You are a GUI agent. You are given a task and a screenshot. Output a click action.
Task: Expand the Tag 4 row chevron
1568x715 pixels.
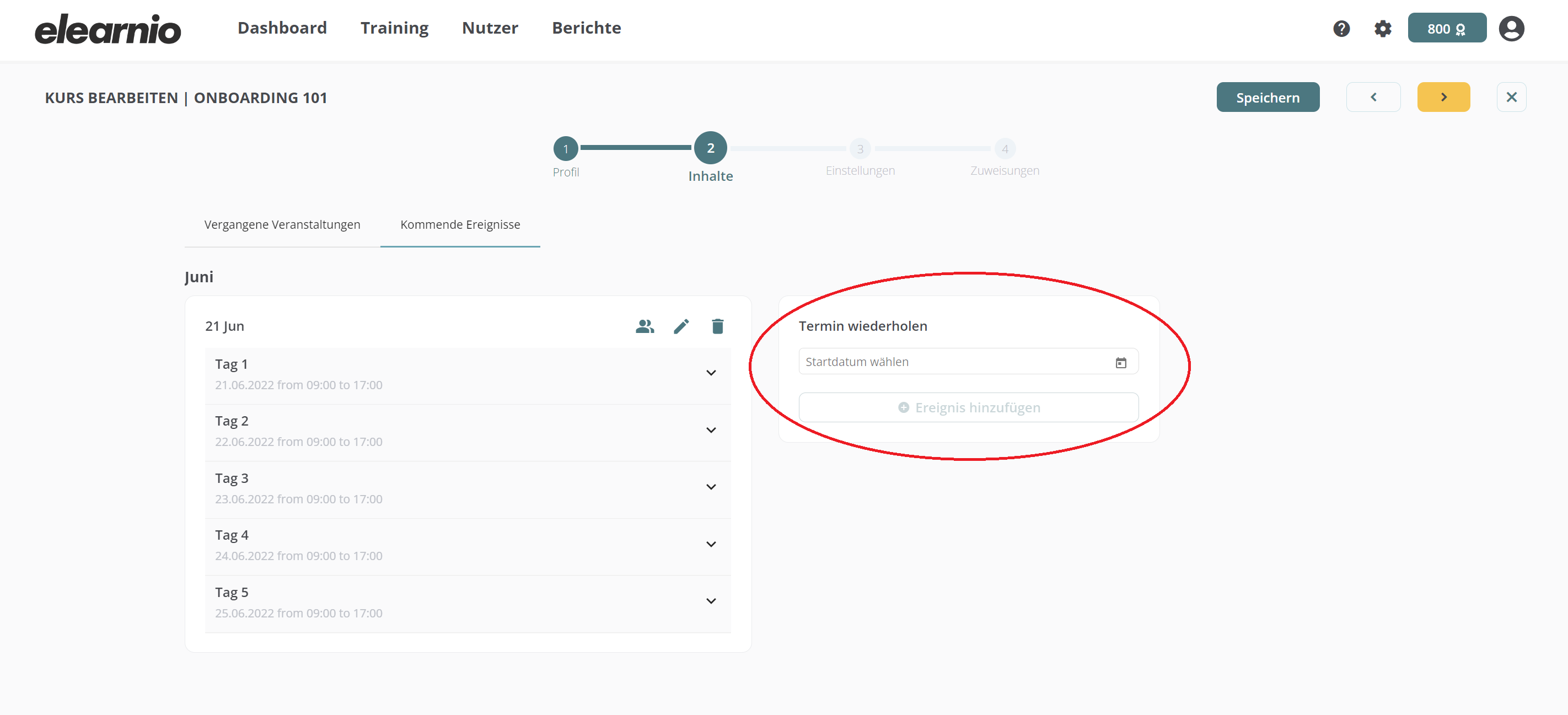(710, 544)
